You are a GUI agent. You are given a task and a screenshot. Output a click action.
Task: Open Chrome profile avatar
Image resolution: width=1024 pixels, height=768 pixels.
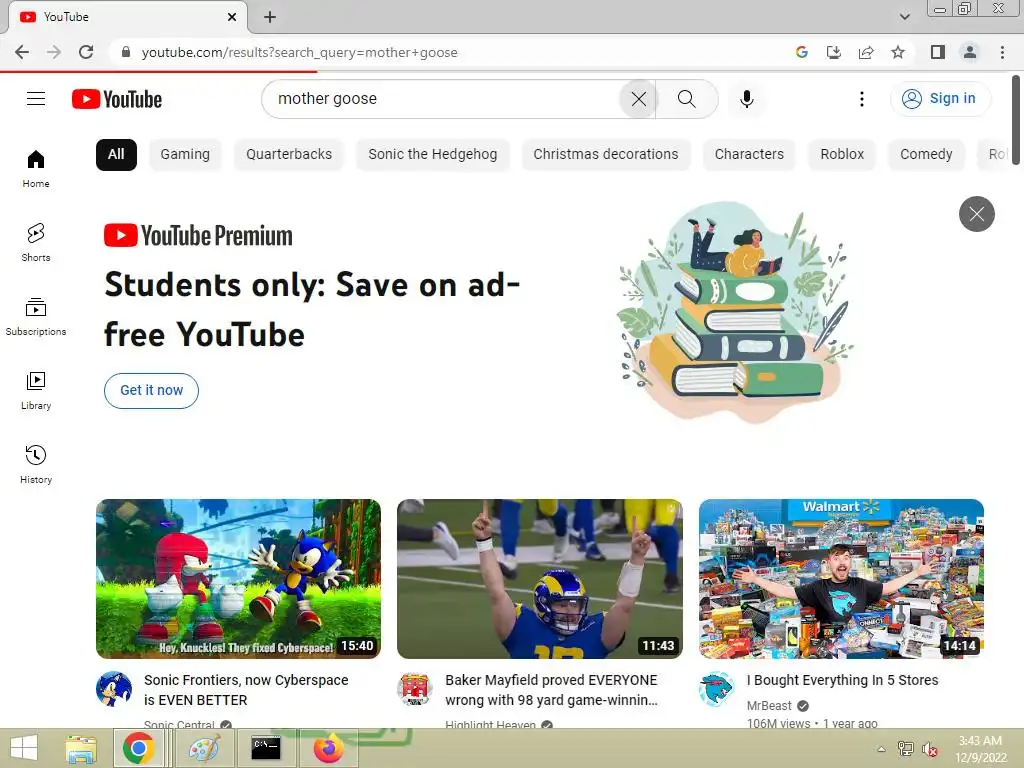click(x=970, y=52)
